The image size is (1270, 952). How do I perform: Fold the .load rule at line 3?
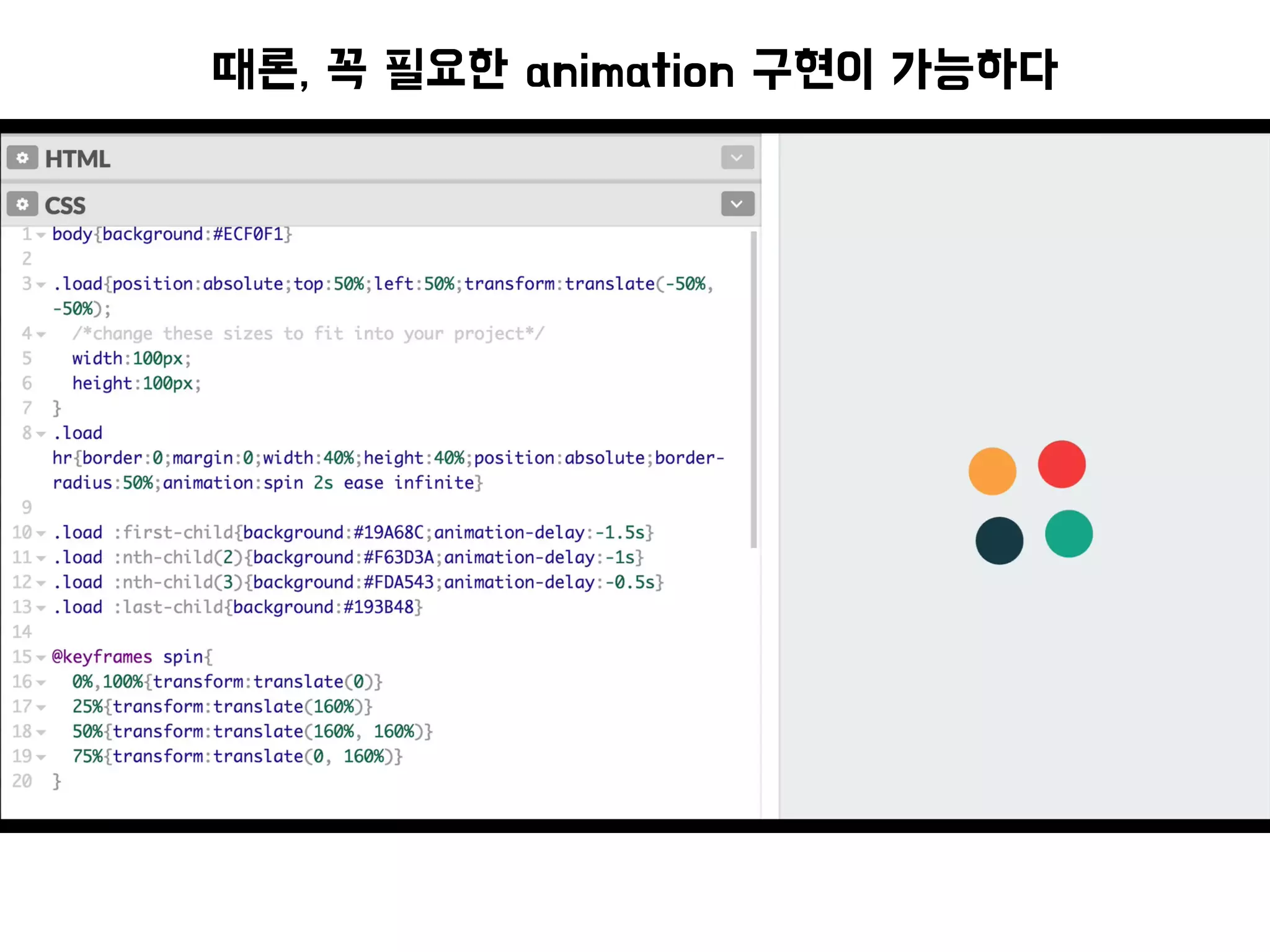[x=41, y=284]
